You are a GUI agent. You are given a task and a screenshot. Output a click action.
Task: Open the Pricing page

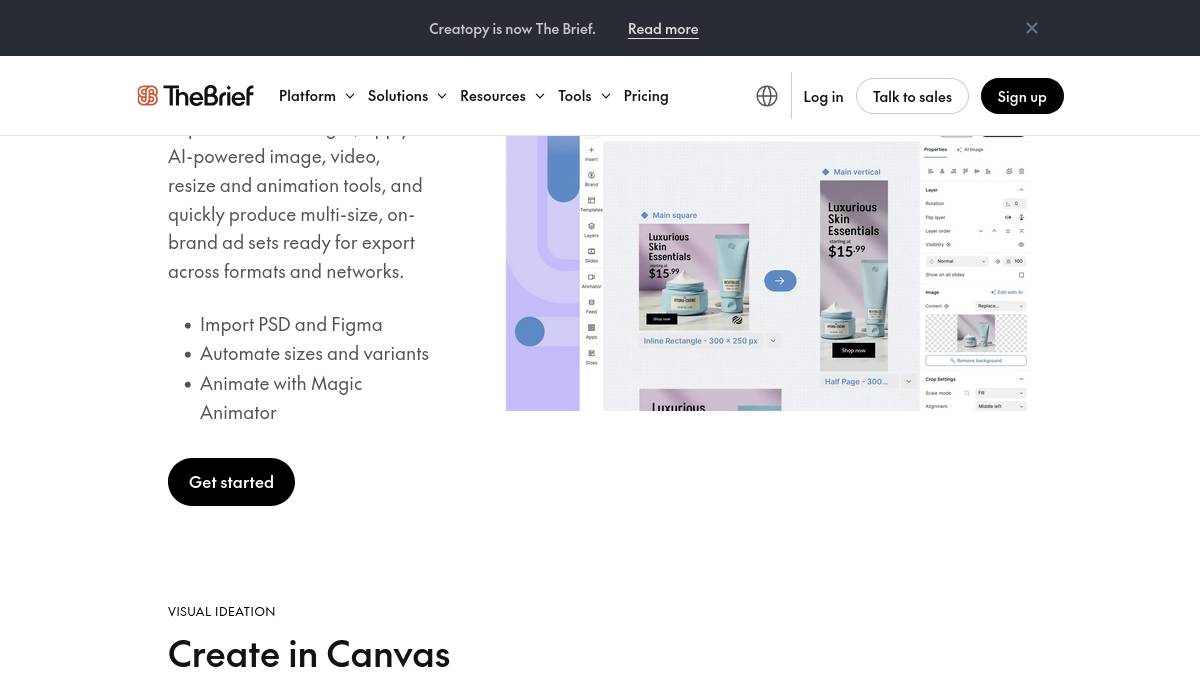click(x=646, y=96)
